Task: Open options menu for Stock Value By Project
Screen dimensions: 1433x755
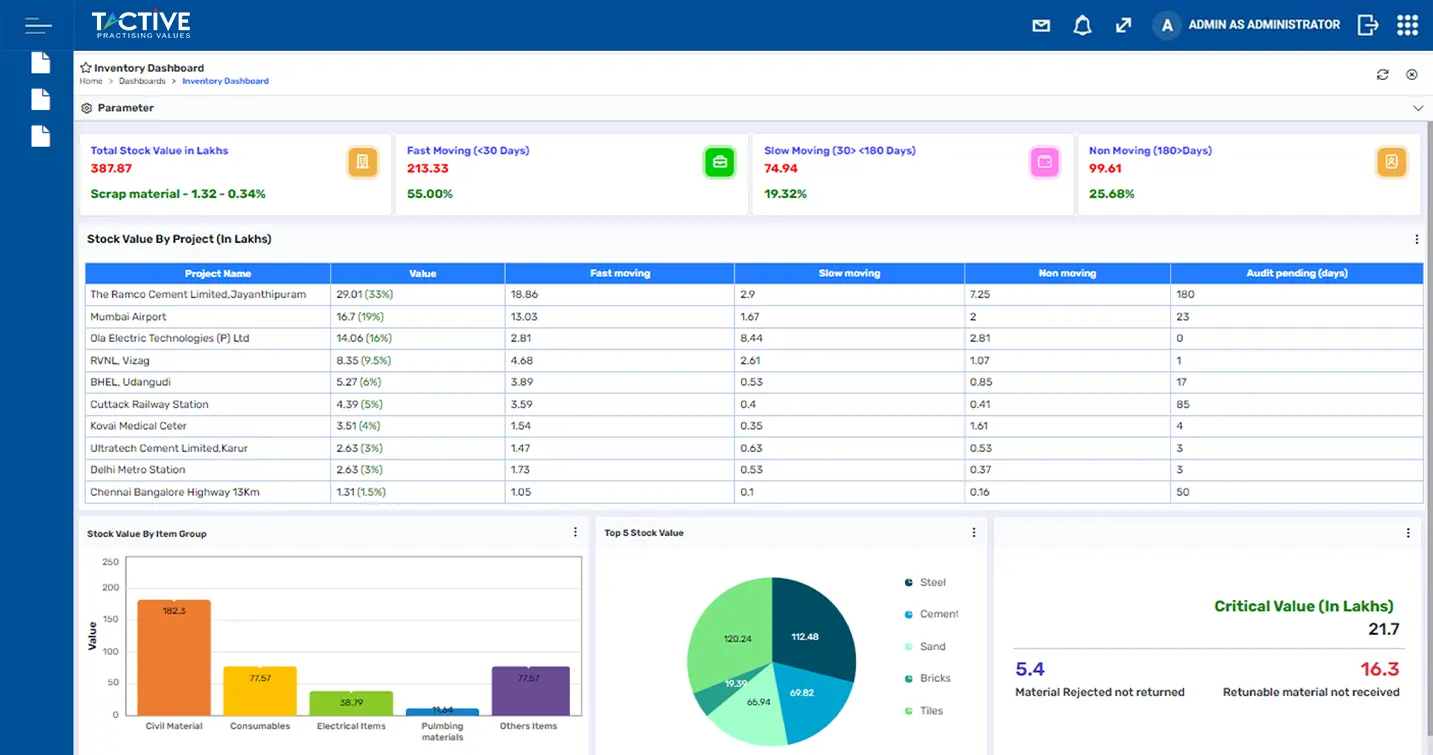Action: [1416, 239]
